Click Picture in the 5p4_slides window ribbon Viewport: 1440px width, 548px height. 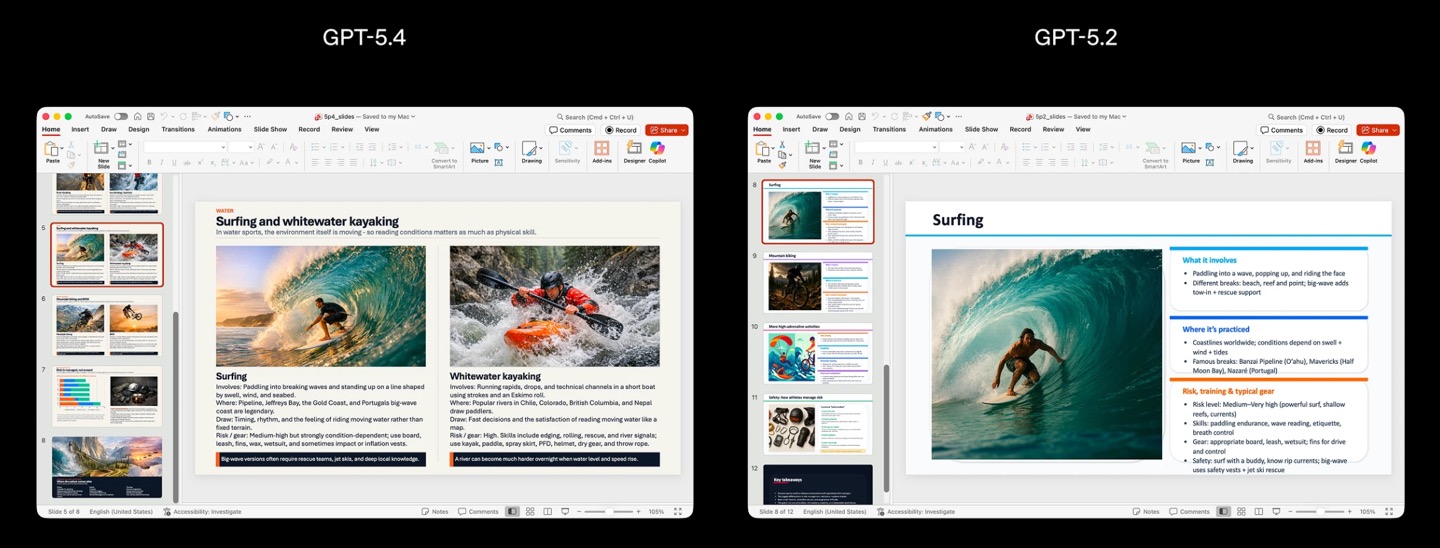(x=479, y=152)
